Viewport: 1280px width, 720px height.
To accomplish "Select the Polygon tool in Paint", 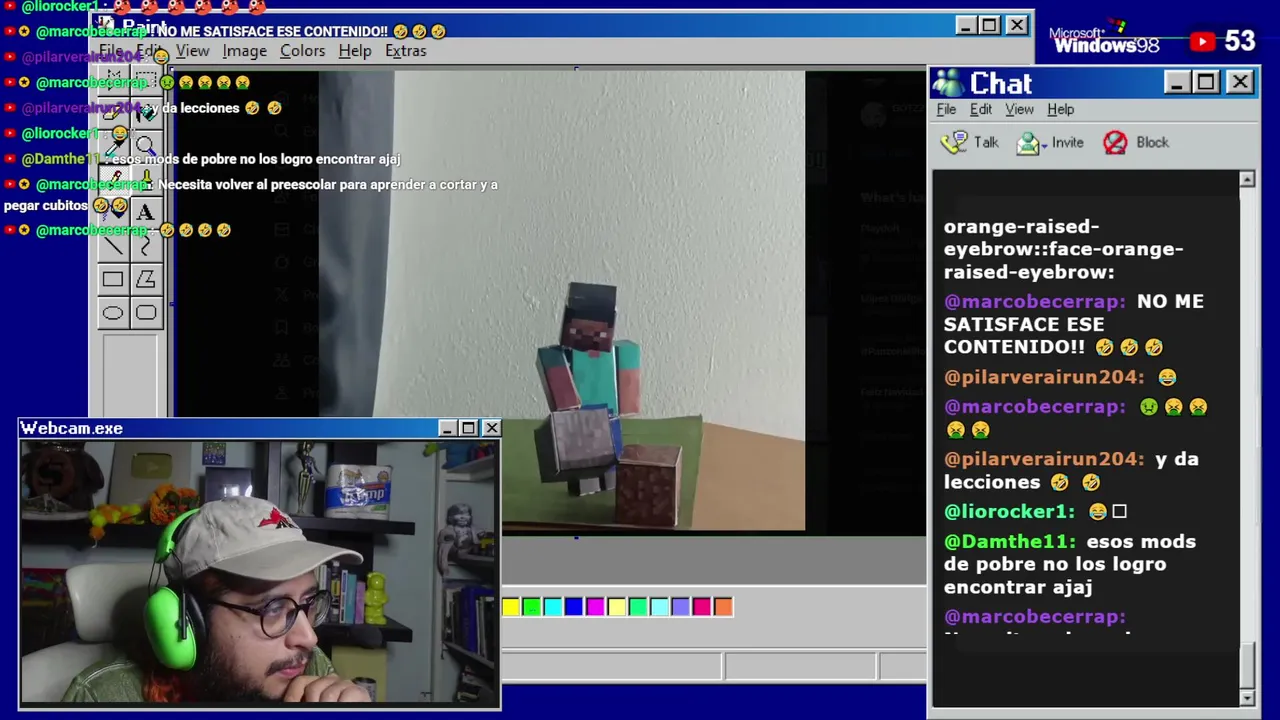I will click(x=146, y=280).
